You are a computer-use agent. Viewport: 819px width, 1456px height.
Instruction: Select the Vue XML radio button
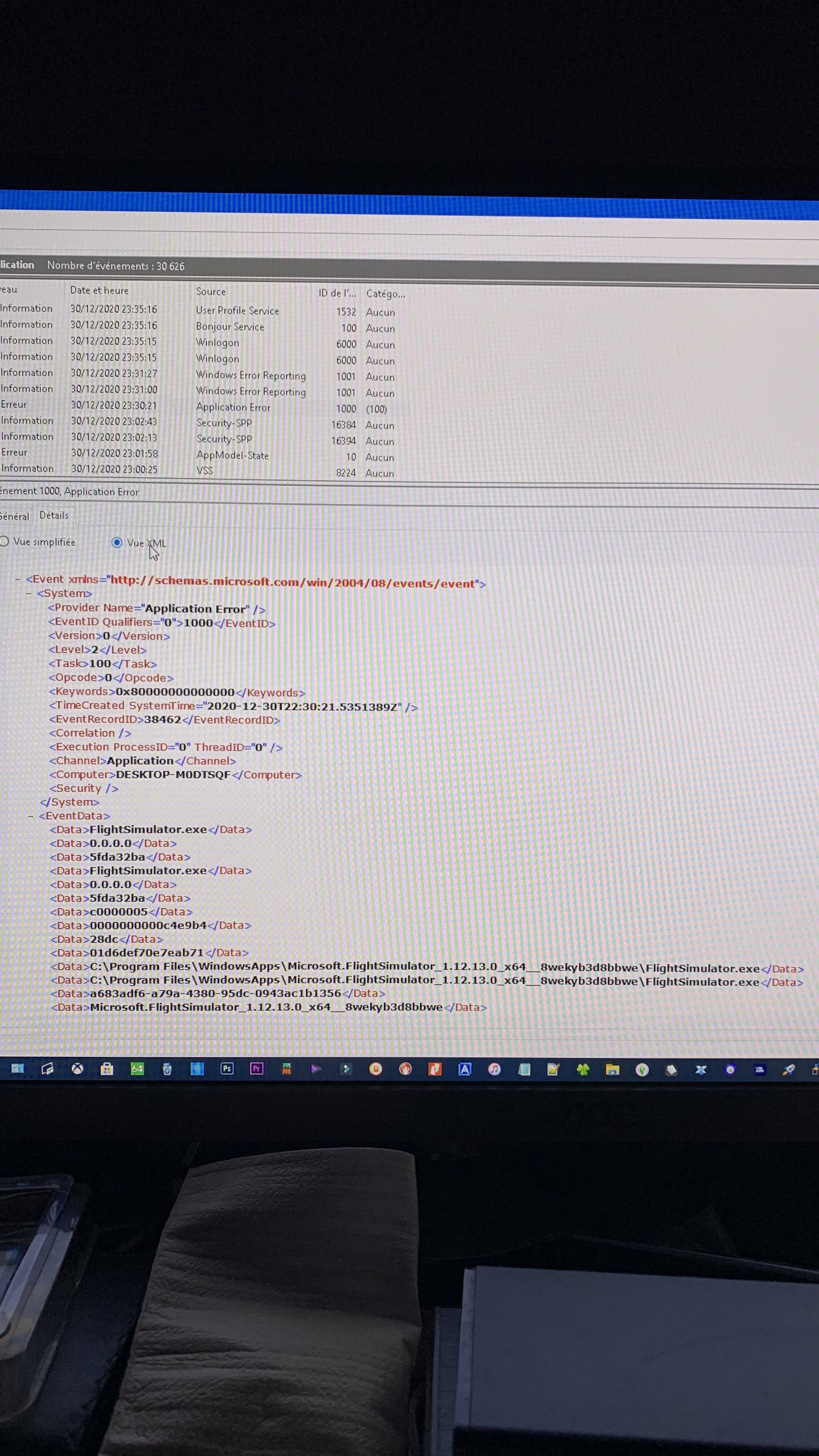click(x=117, y=543)
